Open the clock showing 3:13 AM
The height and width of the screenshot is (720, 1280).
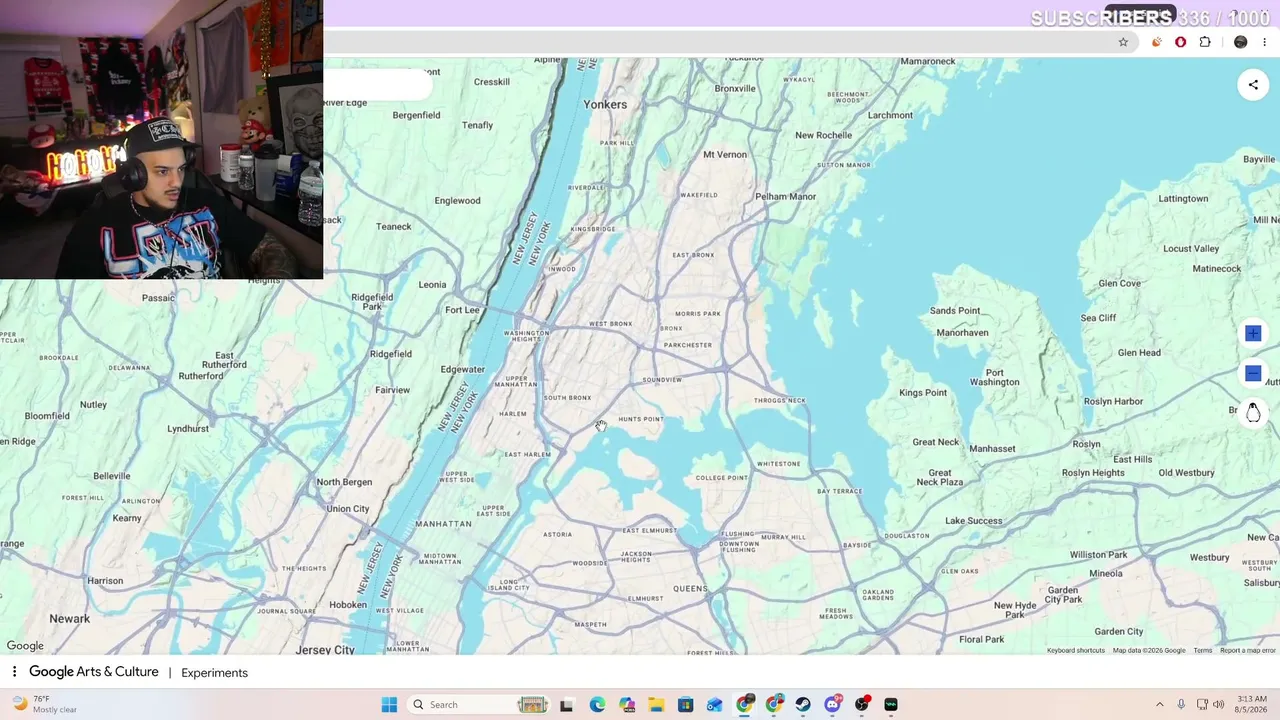1252,704
